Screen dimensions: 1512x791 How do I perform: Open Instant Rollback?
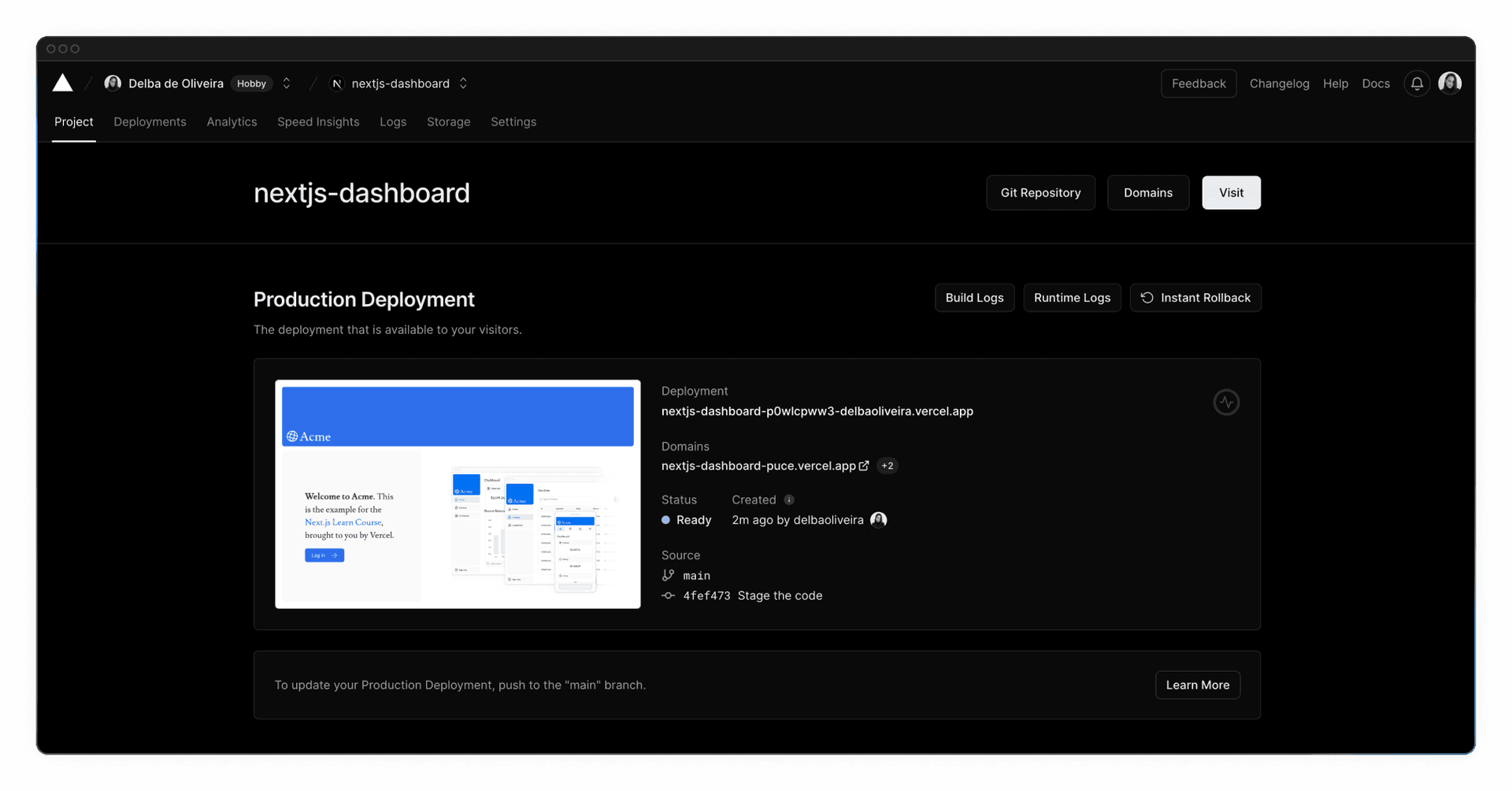pyautogui.click(x=1195, y=297)
